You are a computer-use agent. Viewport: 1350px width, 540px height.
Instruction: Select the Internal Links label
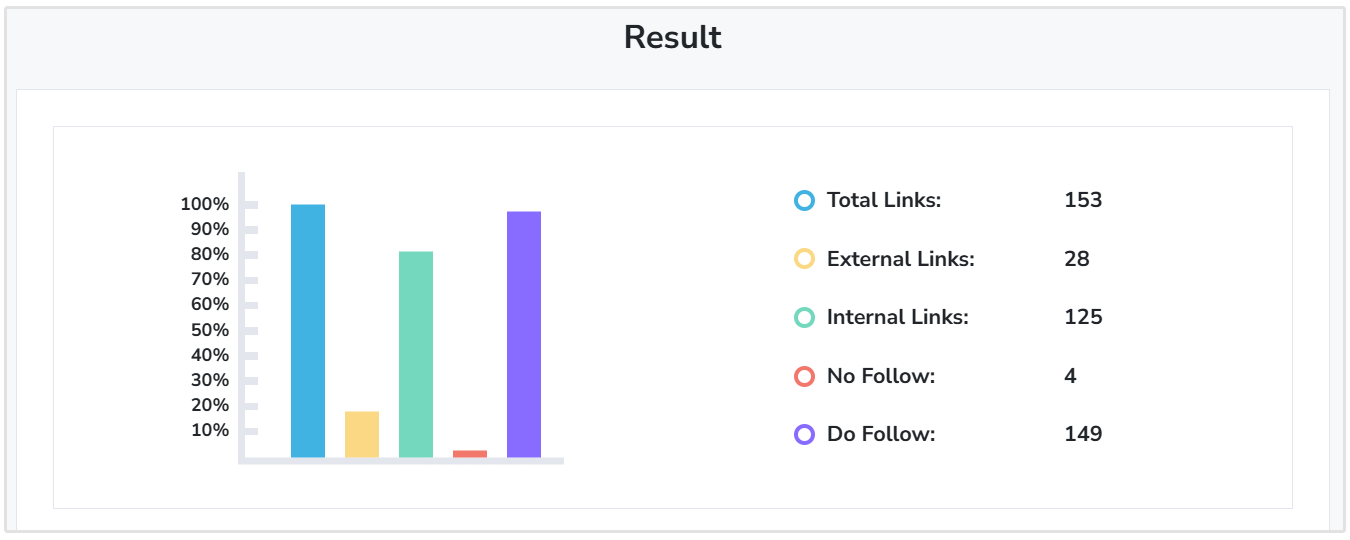897,318
